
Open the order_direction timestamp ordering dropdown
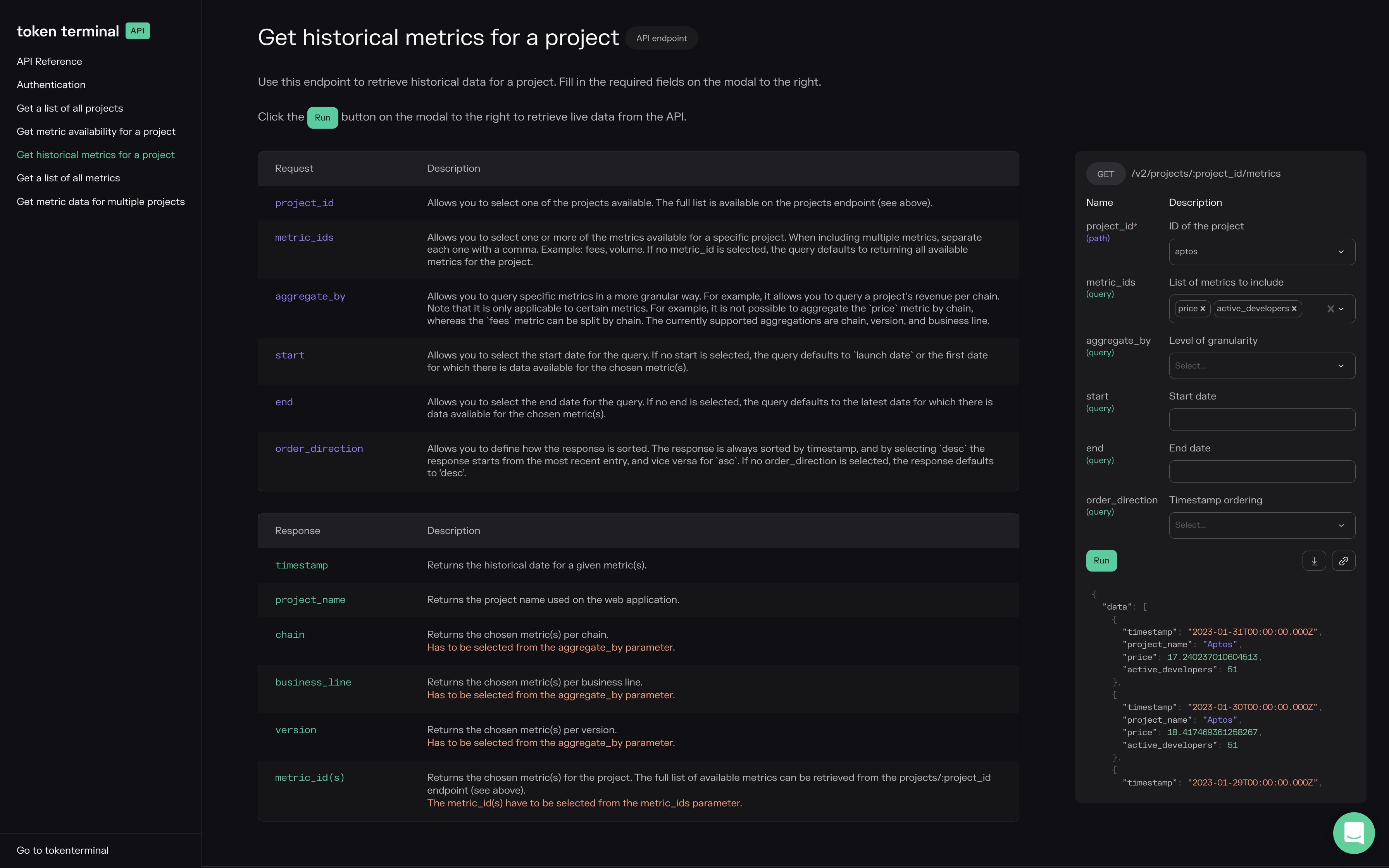[x=1261, y=525]
